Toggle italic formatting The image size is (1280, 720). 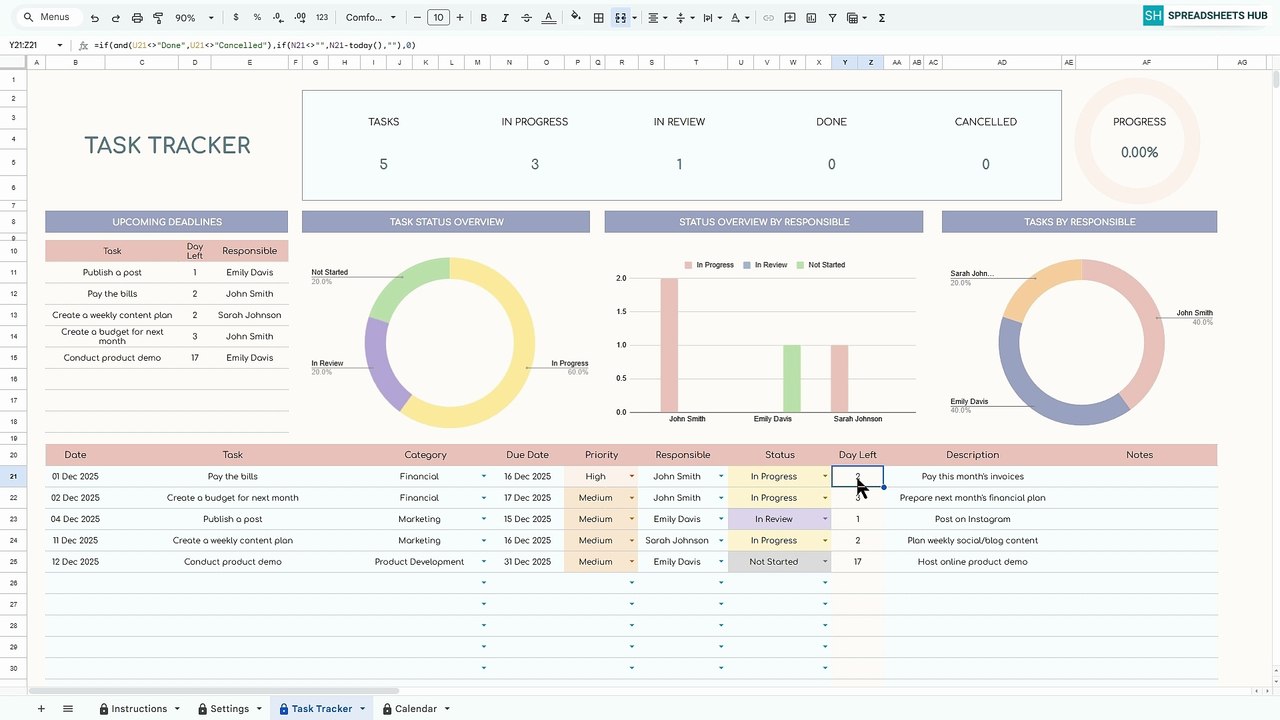(x=505, y=18)
